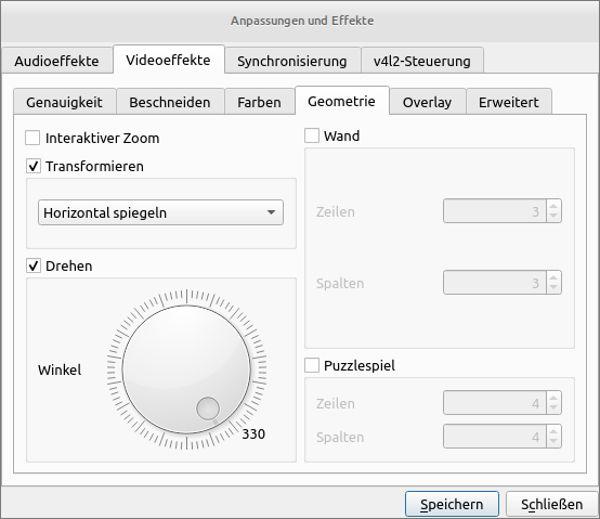This screenshot has width=600, height=519.
Task: Click the Winkel rotation dial
Action: [187, 370]
